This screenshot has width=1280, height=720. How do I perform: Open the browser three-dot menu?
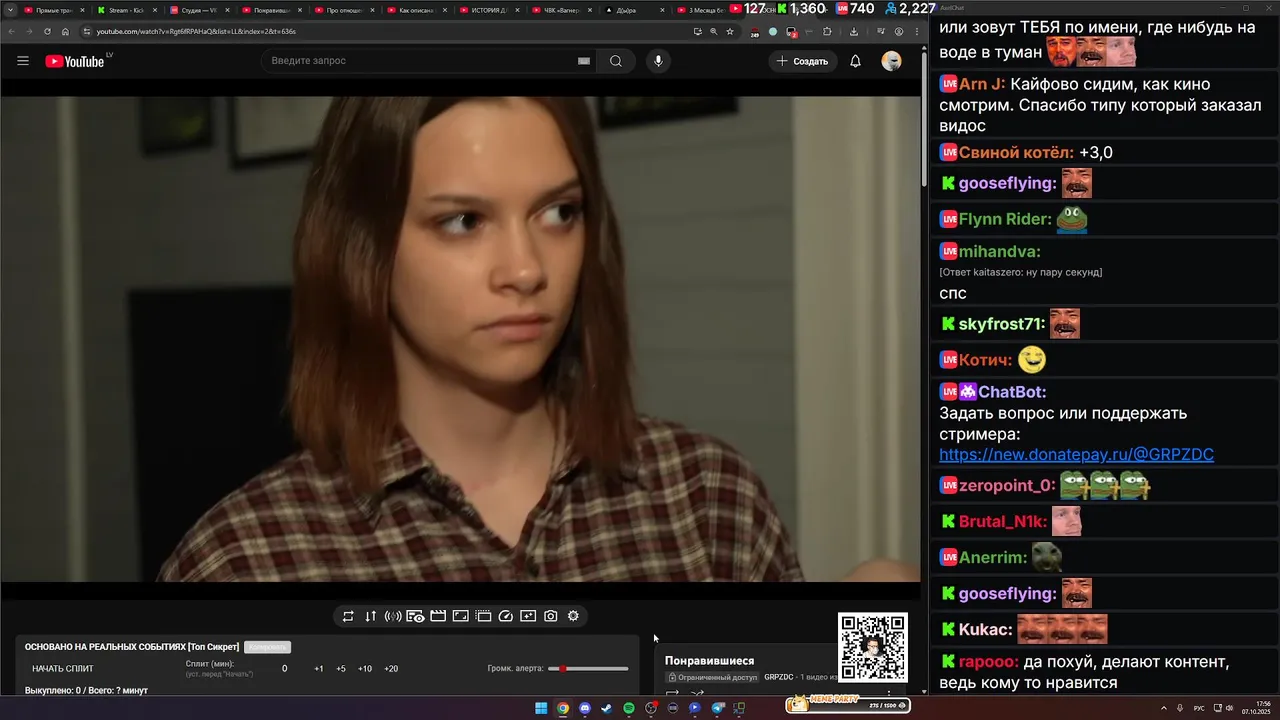[917, 31]
